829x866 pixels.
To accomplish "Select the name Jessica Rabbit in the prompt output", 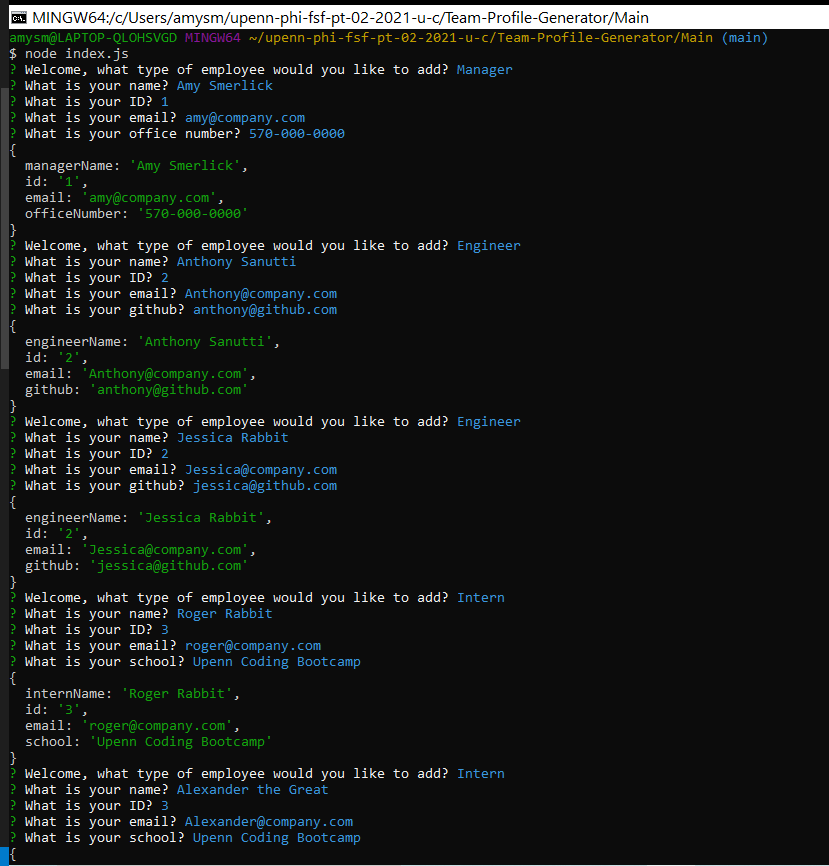I will [x=231, y=437].
